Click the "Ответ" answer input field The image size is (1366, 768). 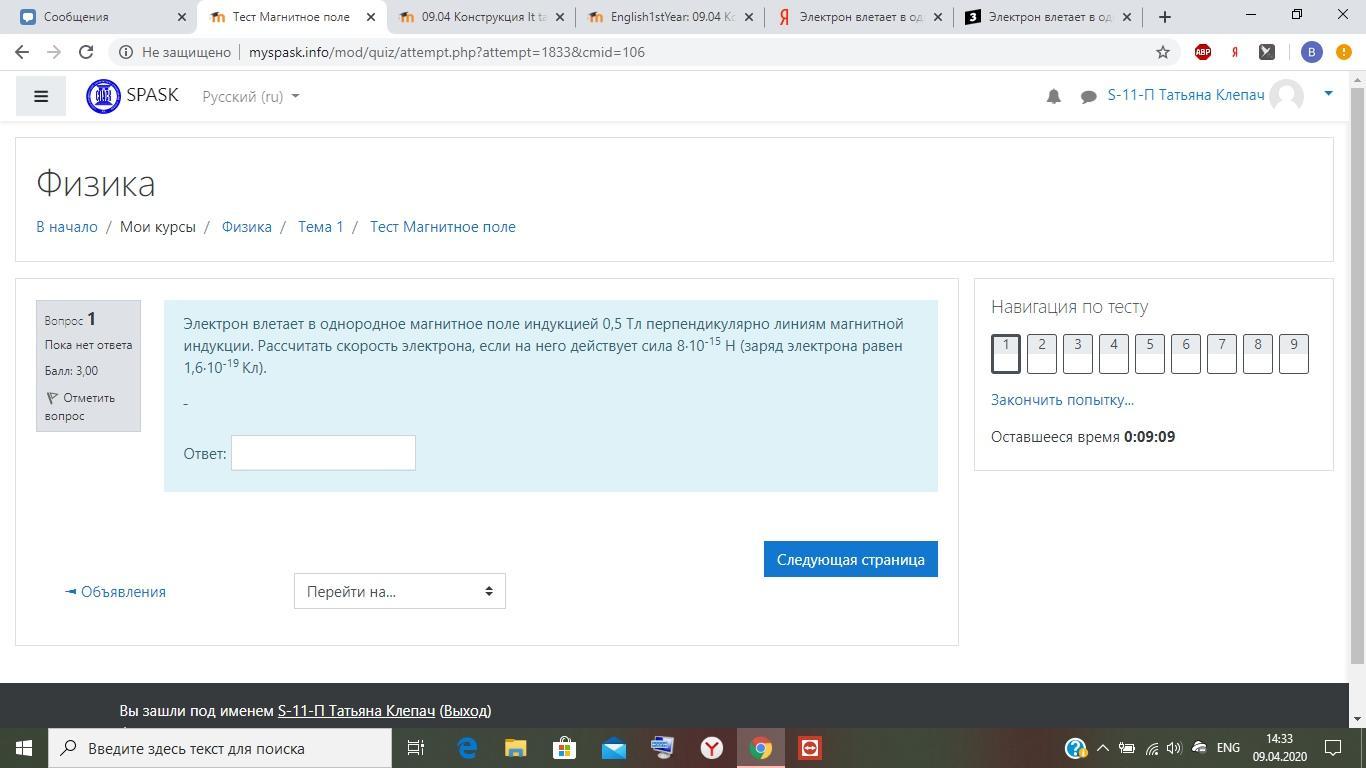(x=323, y=453)
